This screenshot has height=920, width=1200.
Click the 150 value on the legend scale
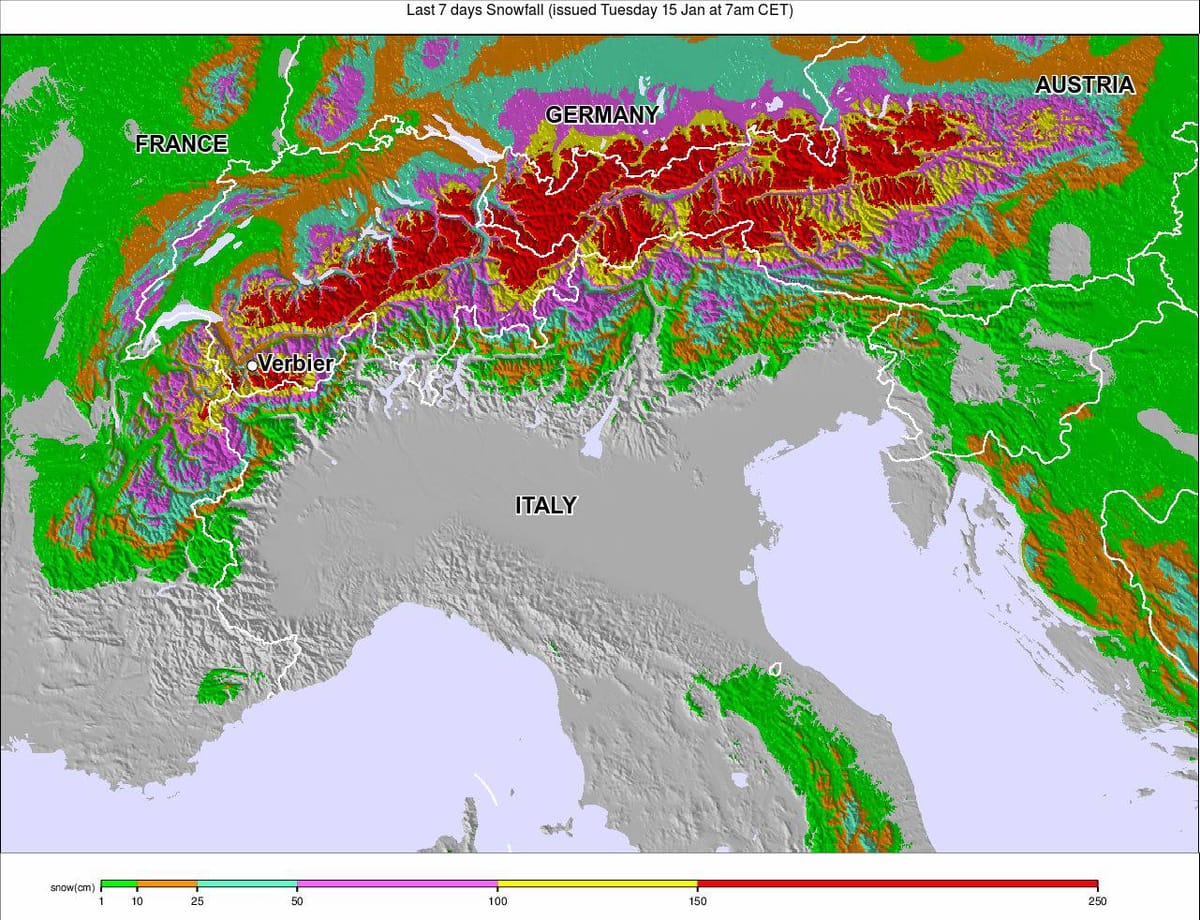tap(697, 902)
